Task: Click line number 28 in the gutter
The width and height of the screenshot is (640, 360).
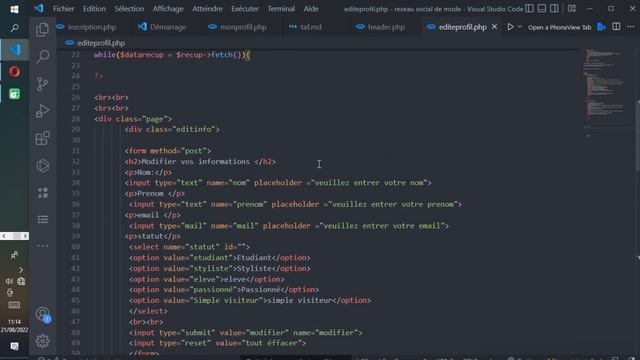Action: [x=76, y=119]
